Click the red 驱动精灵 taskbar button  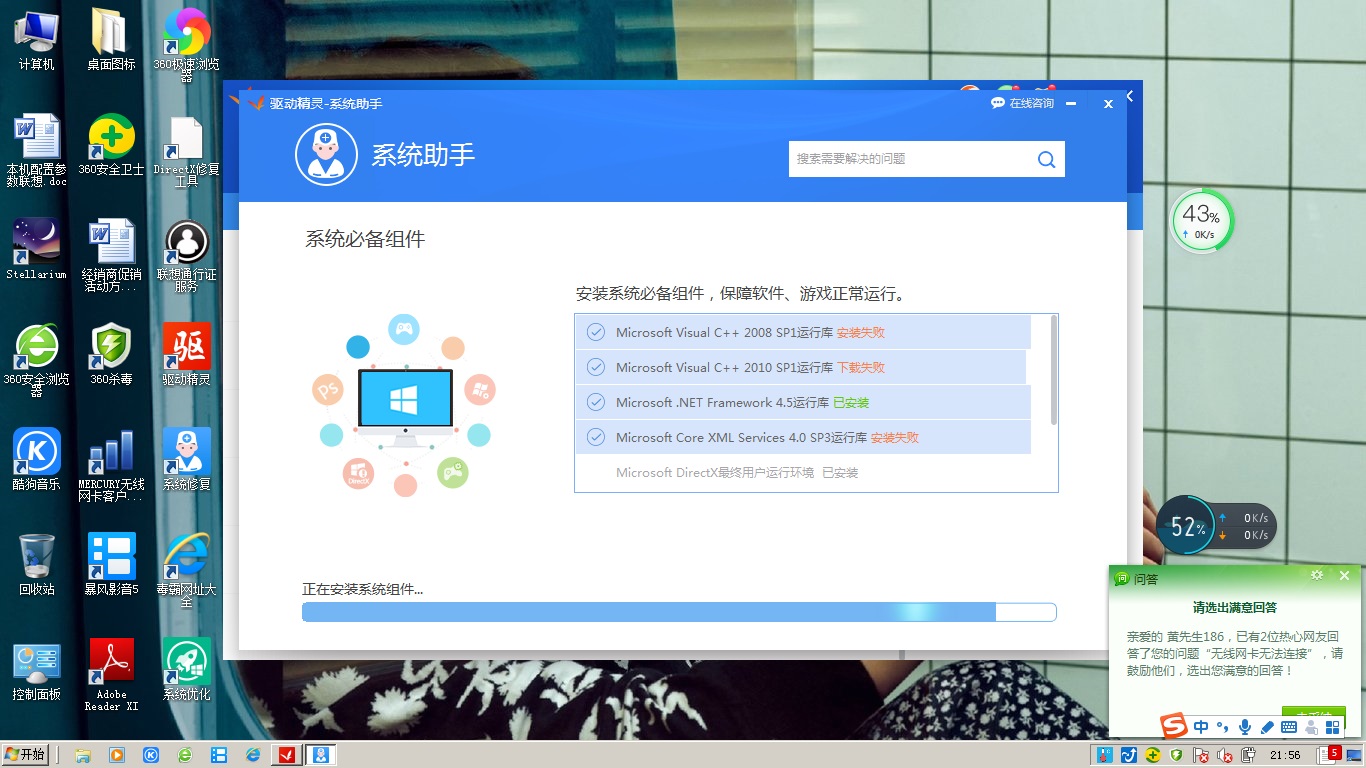[x=285, y=755]
